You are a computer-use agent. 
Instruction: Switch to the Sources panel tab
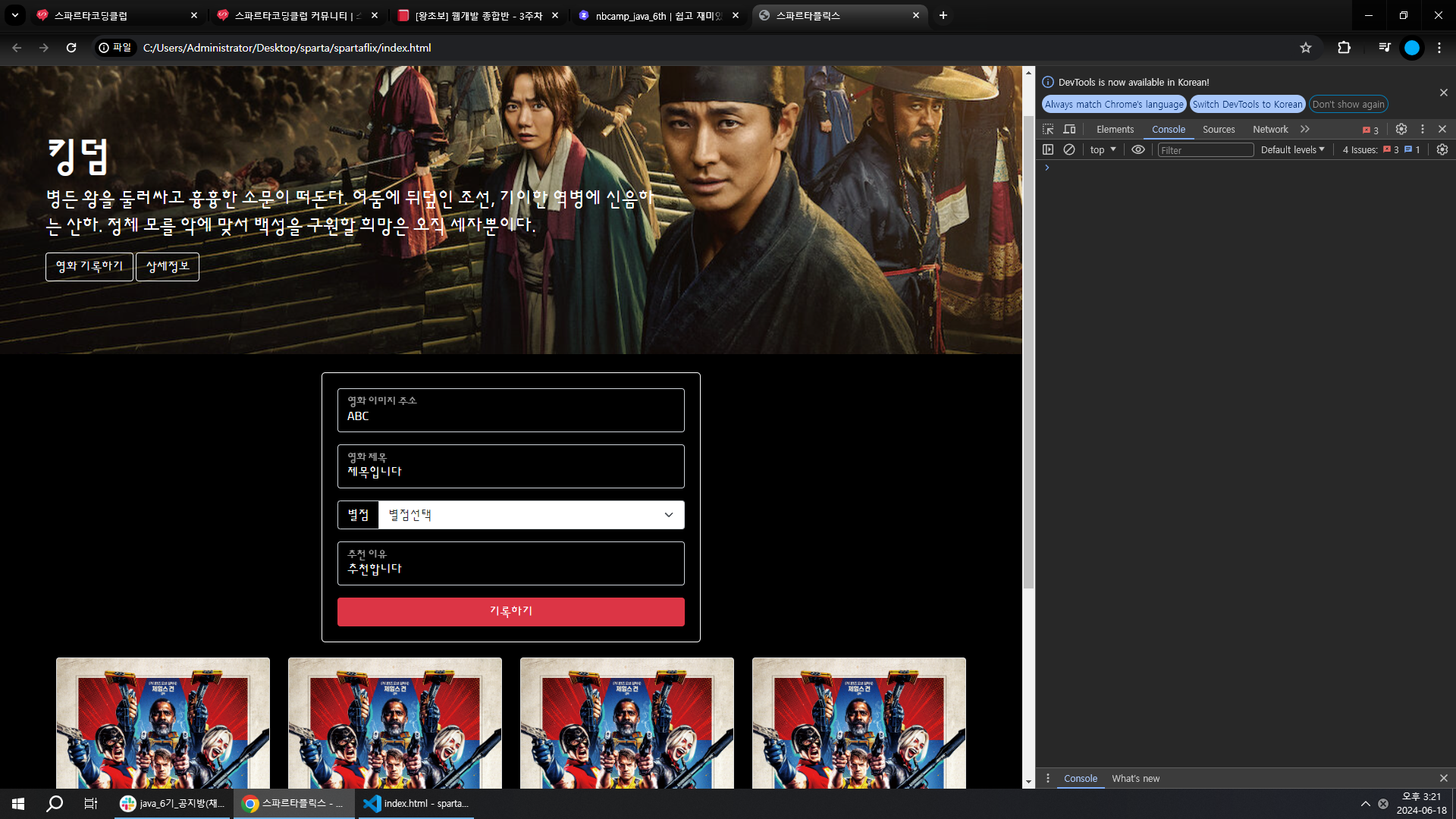pos(1219,130)
